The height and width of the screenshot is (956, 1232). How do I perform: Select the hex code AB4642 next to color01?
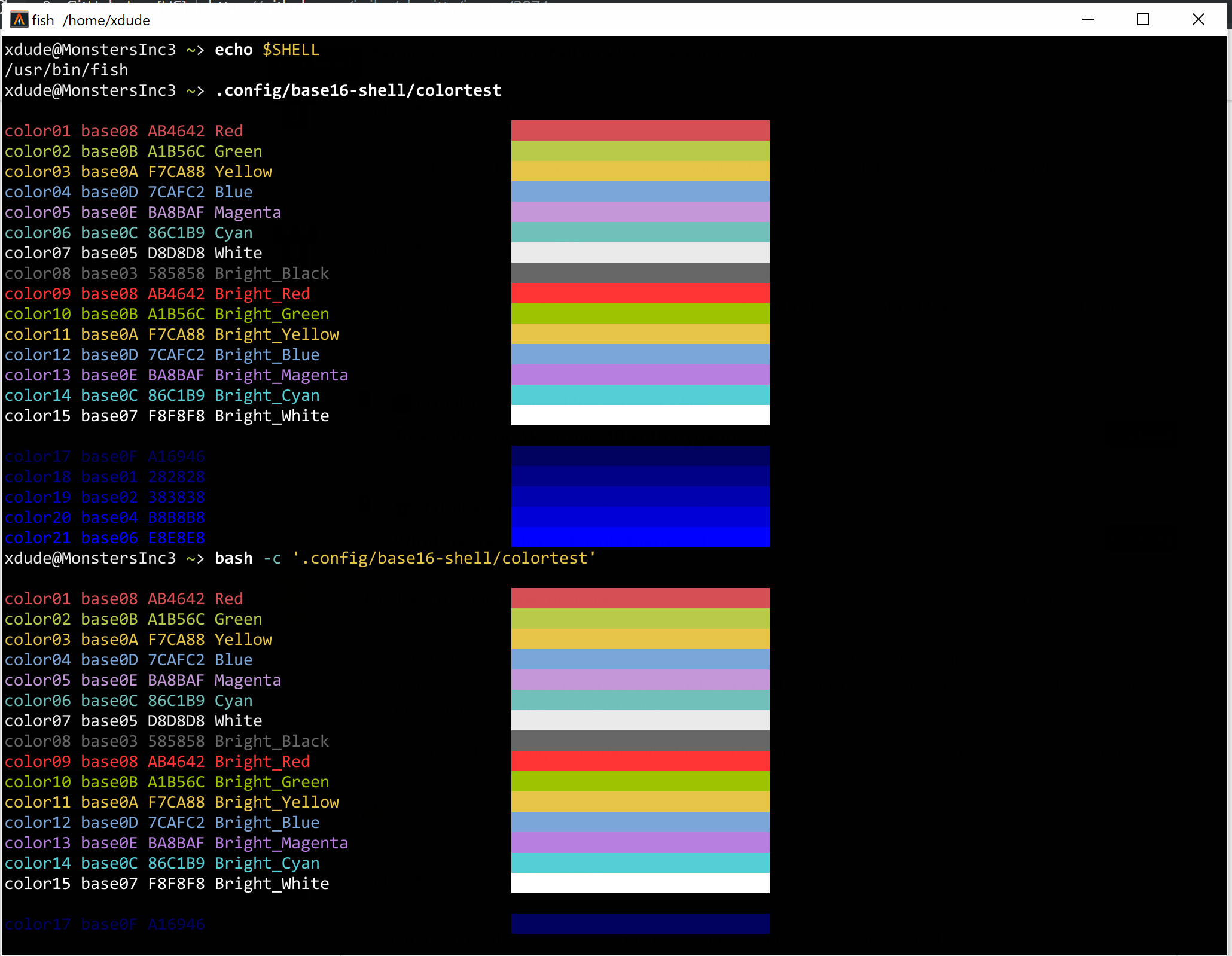pyautogui.click(x=176, y=130)
